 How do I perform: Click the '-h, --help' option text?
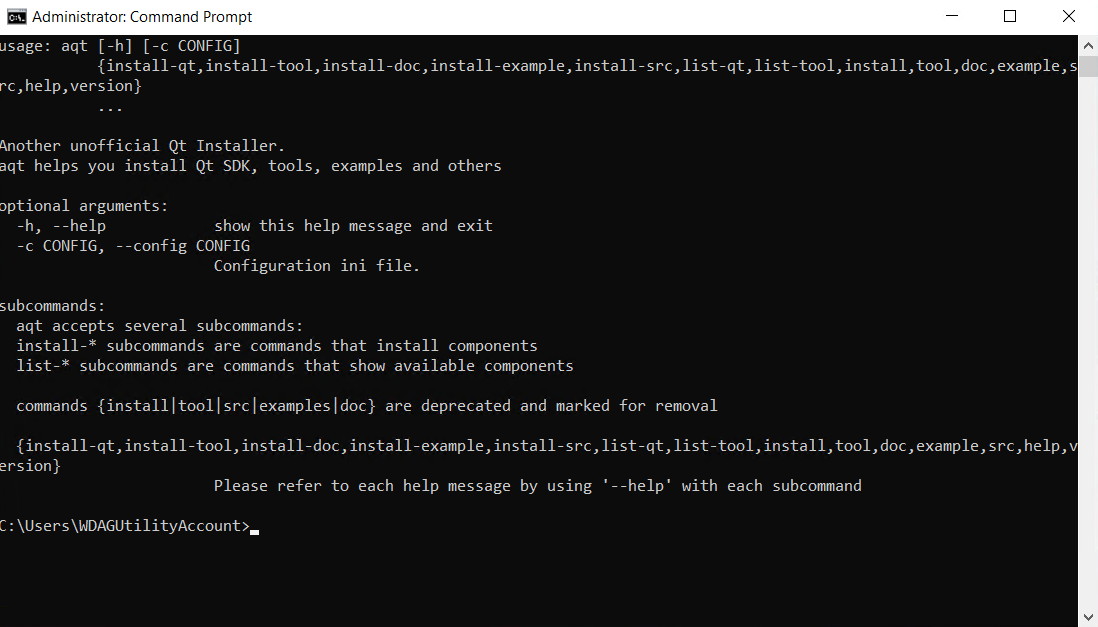coord(61,226)
